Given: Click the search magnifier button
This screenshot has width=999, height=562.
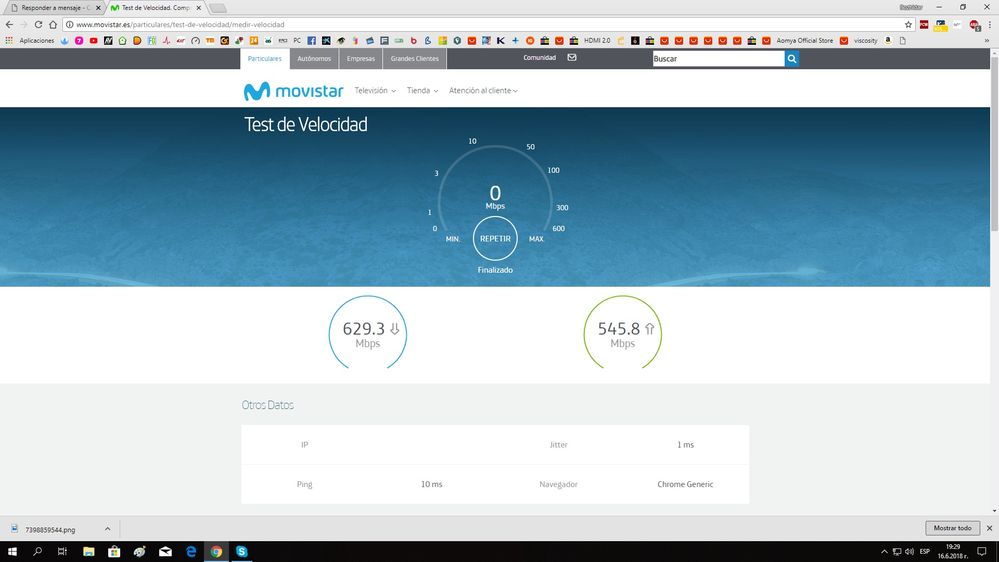Looking at the screenshot, I should point(792,59).
